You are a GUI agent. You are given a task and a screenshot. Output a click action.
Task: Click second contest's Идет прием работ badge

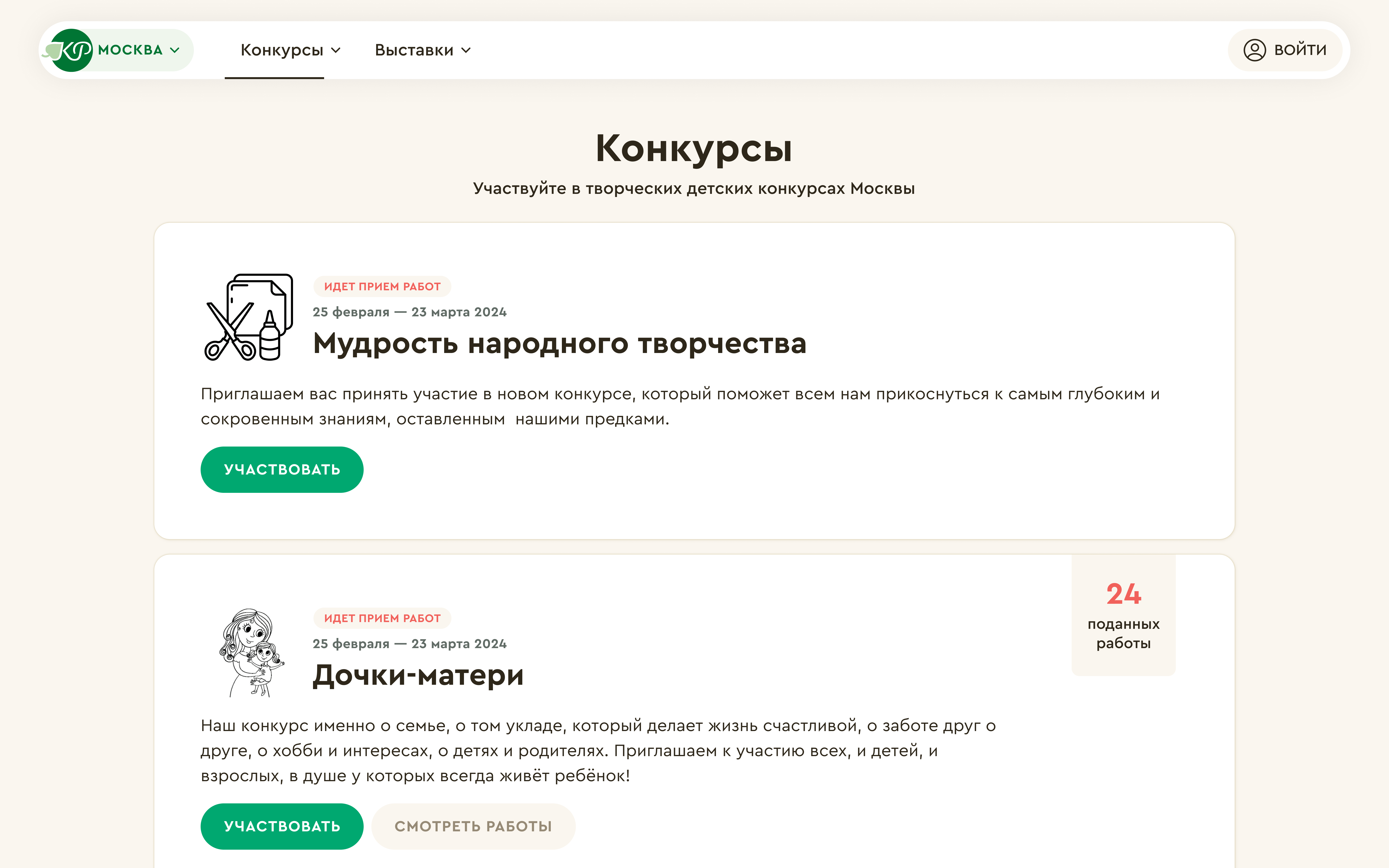coord(382,618)
